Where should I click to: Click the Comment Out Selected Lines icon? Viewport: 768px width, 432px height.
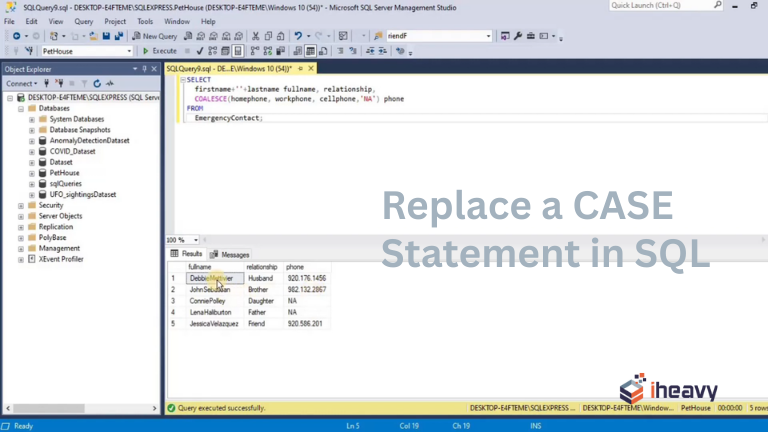(x=340, y=51)
